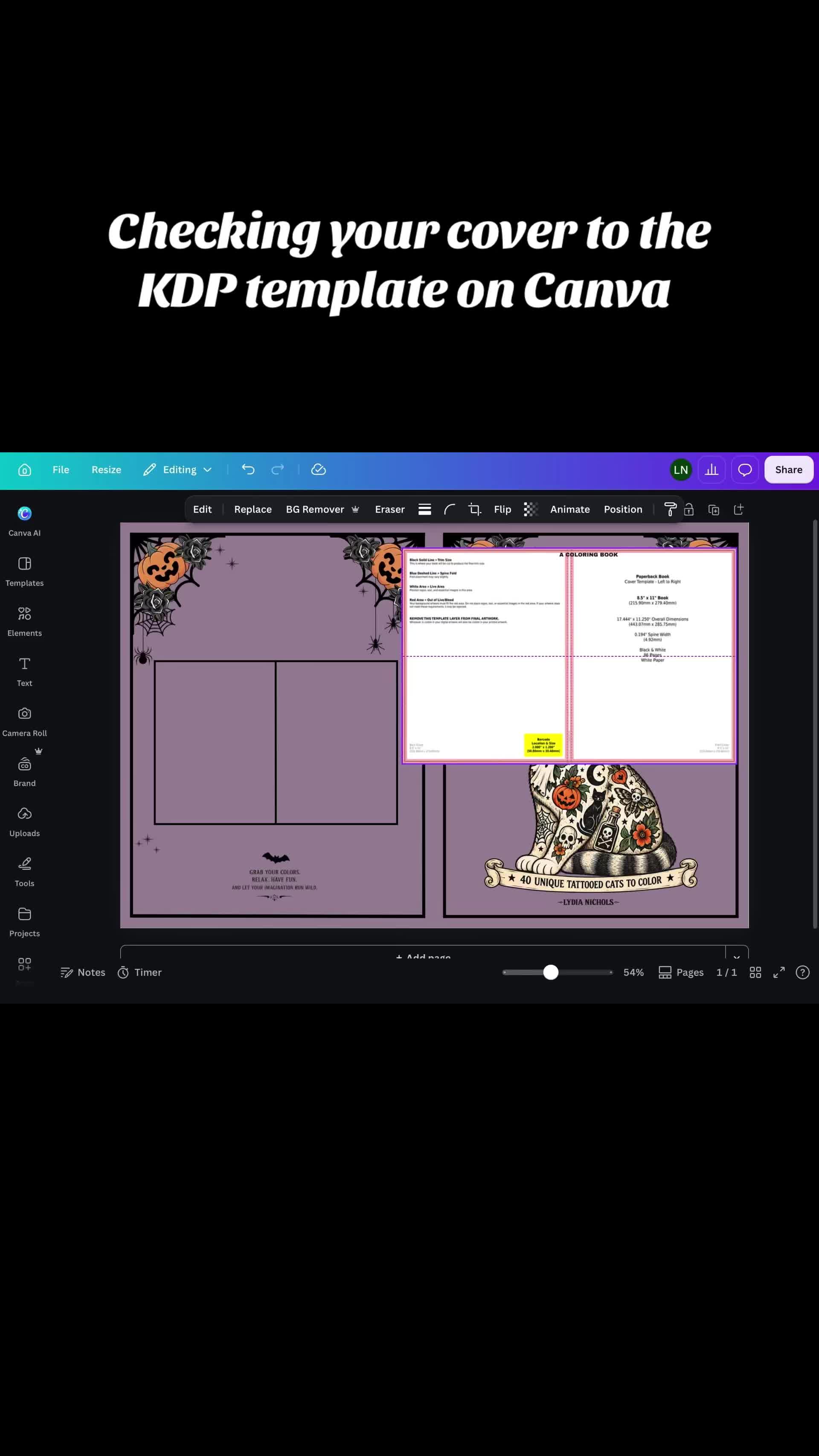This screenshot has height=1456, width=819.
Task: Open the analytics bar chart icon
Action: pyautogui.click(x=712, y=469)
